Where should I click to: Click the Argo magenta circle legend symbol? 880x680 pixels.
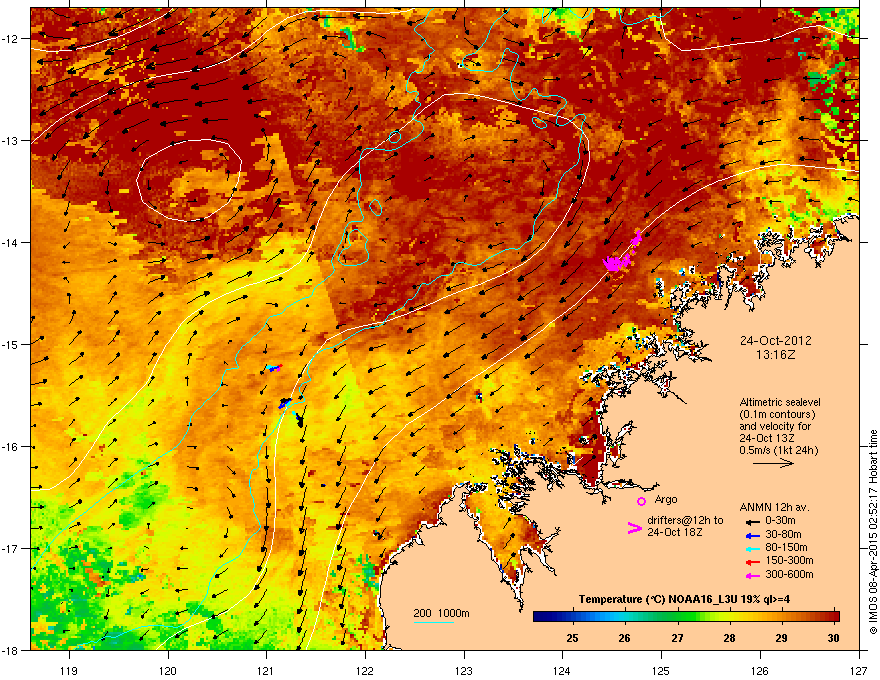[x=641, y=501]
